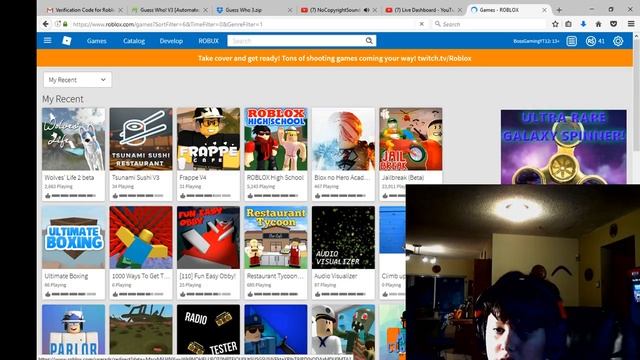640x360 pixels.
Task: Click the Frappe V4 title link
Action: [193, 178]
